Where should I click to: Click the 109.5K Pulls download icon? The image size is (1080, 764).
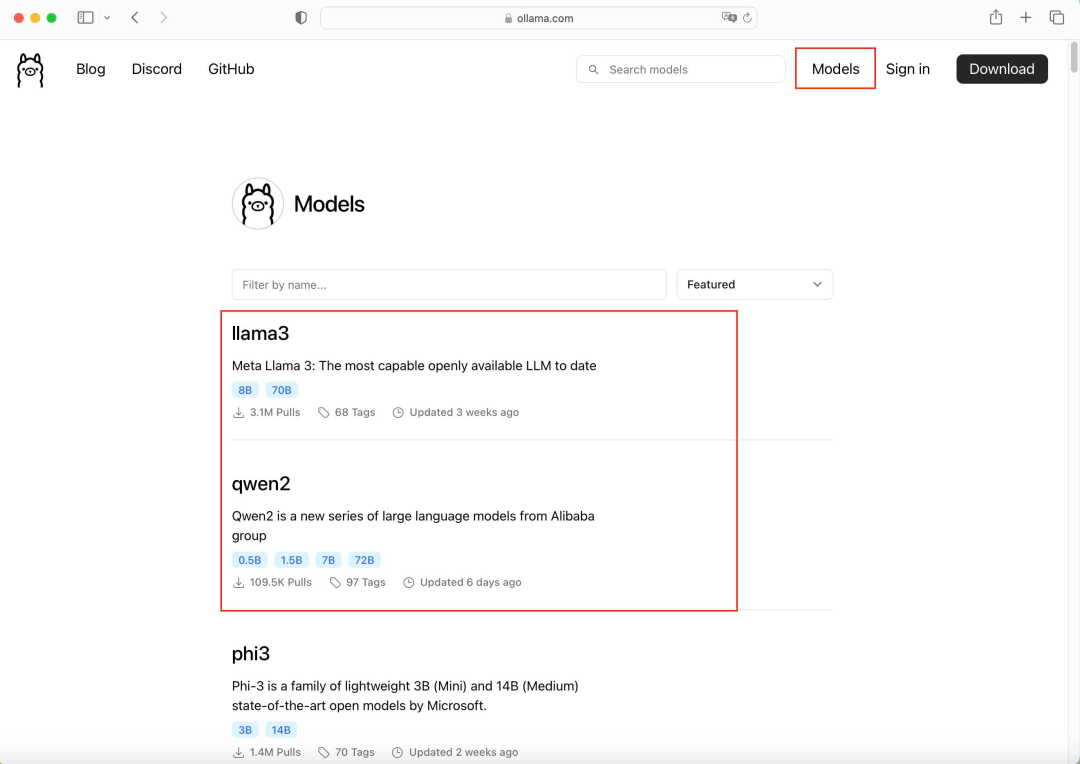238,583
